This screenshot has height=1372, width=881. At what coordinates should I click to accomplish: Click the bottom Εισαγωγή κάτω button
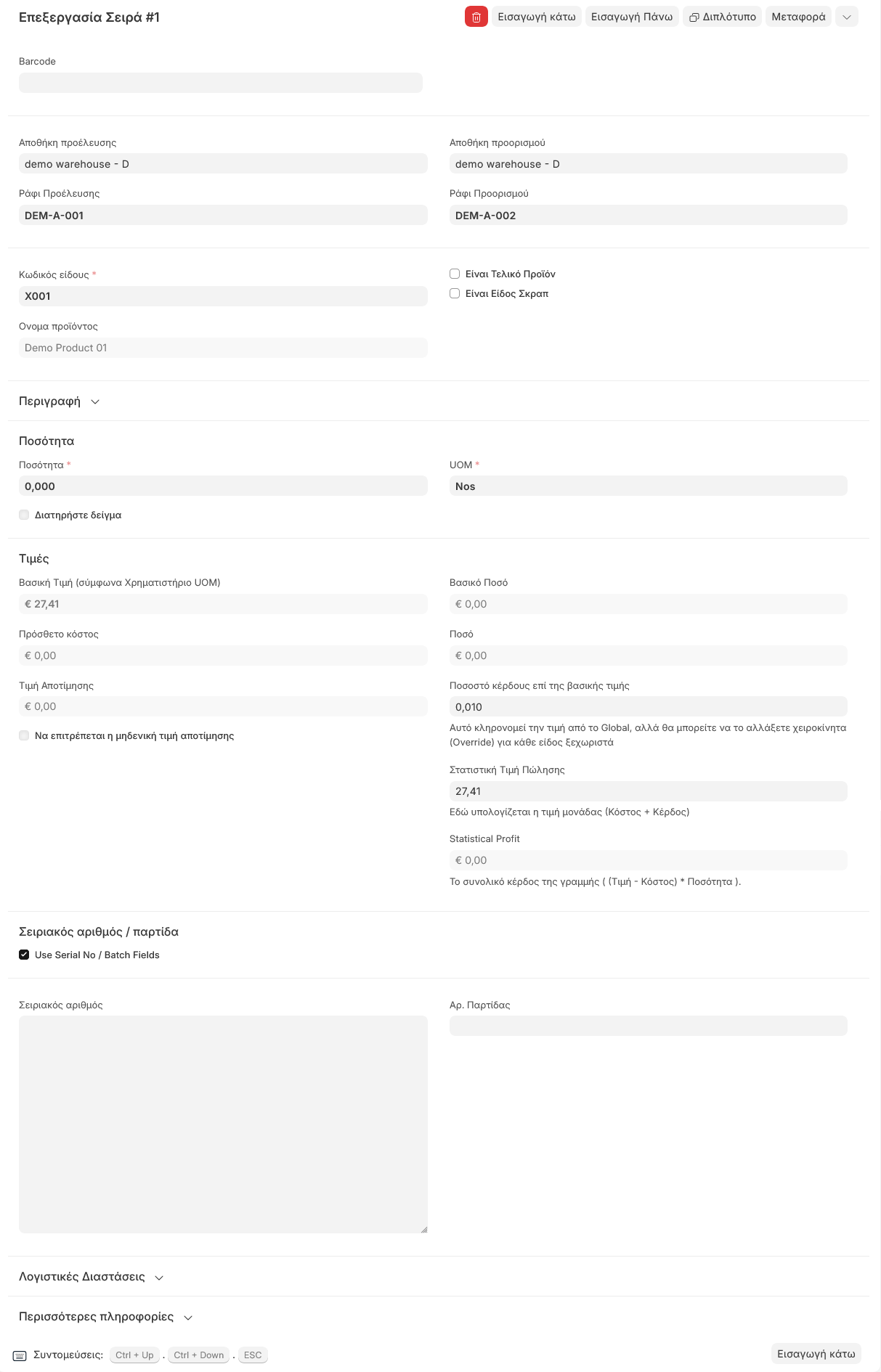pos(816,1354)
